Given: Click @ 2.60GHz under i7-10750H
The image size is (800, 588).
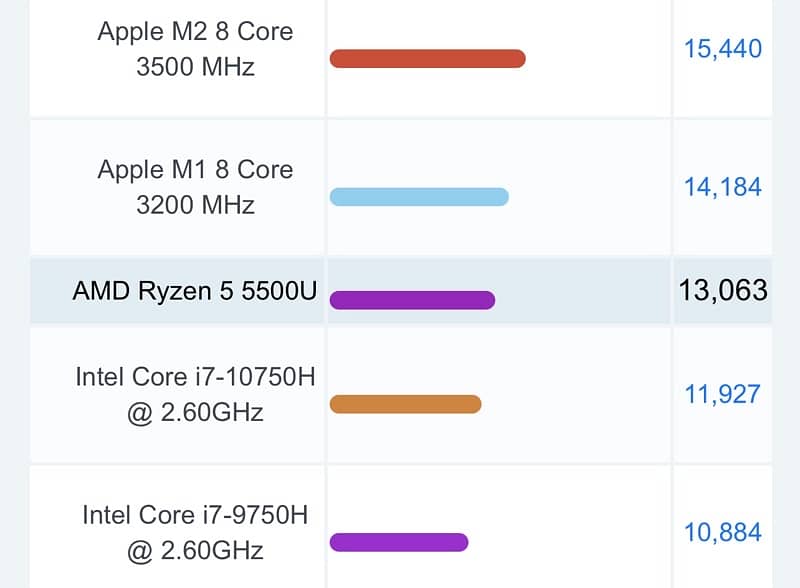Looking at the screenshot, I should point(195,412).
